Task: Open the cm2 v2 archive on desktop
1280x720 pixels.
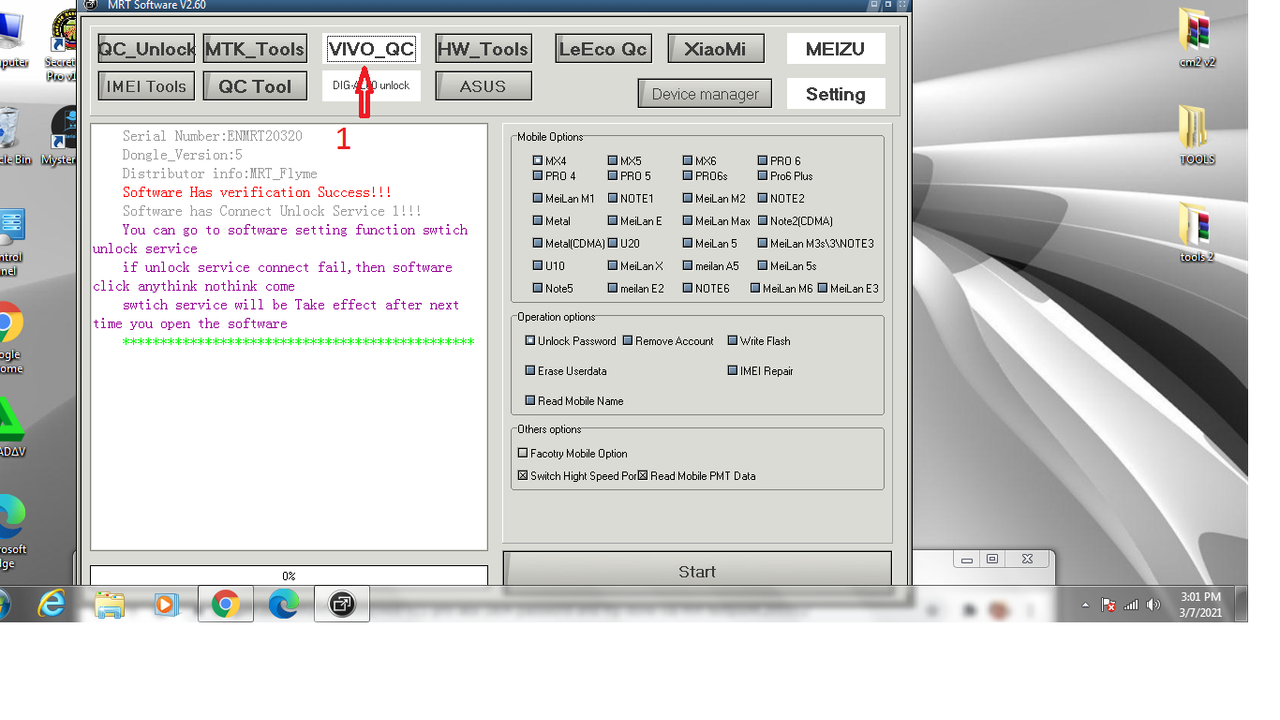Action: coord(1196,38)
